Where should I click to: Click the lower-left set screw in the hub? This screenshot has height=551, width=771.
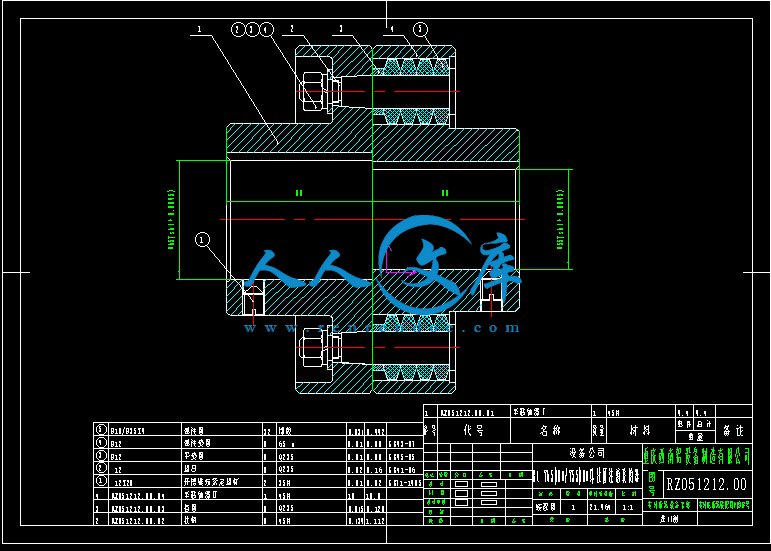point(252,300)
